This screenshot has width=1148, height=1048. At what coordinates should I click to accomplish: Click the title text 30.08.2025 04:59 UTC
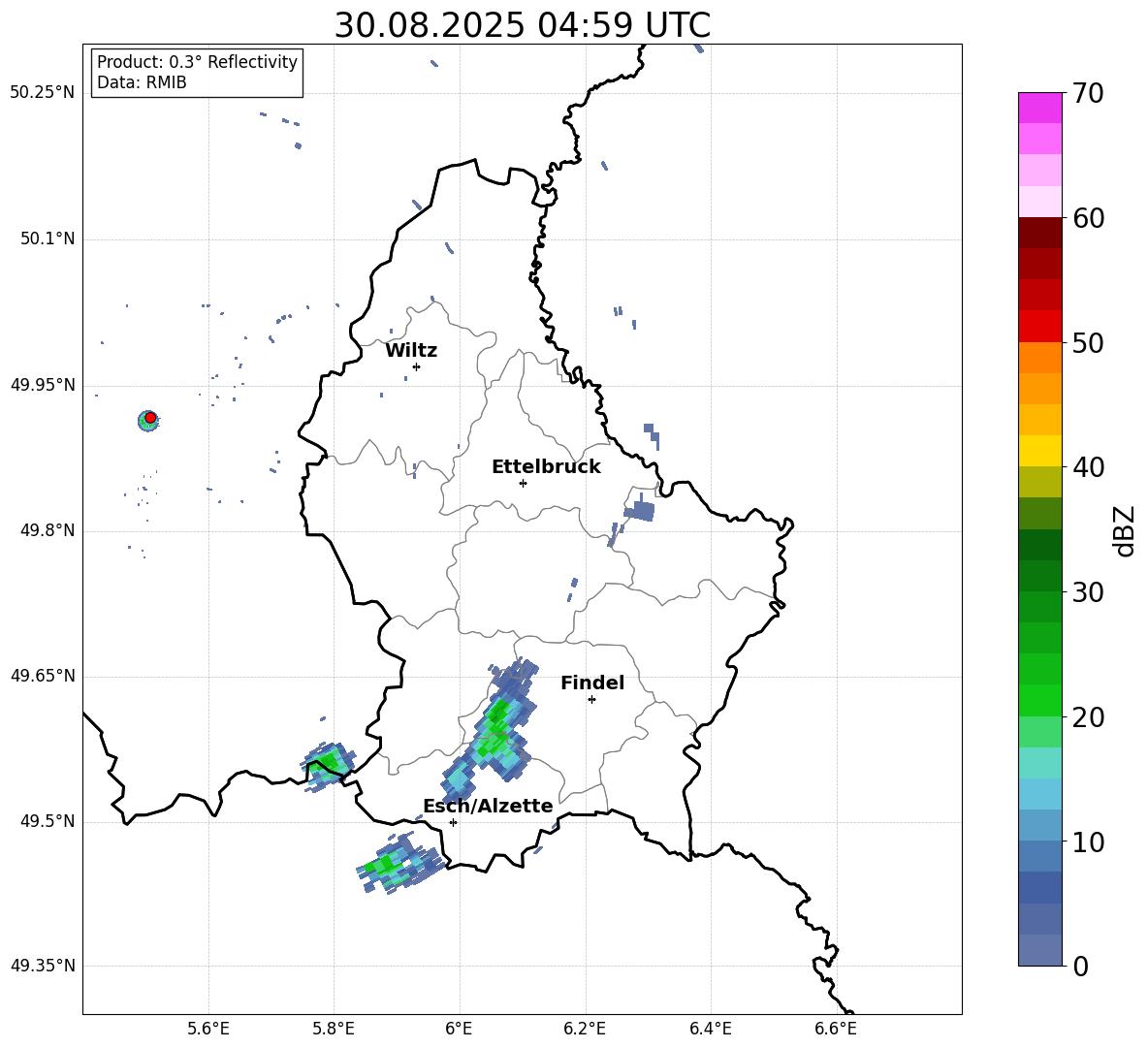pos(522,25)
